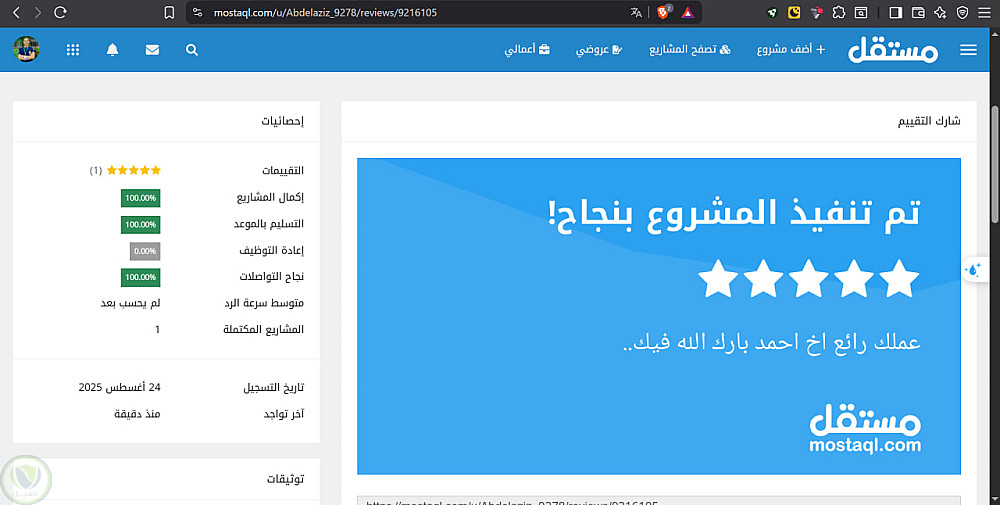
Task: Open the apps grid icon
Action: click(x=73, y=50)
